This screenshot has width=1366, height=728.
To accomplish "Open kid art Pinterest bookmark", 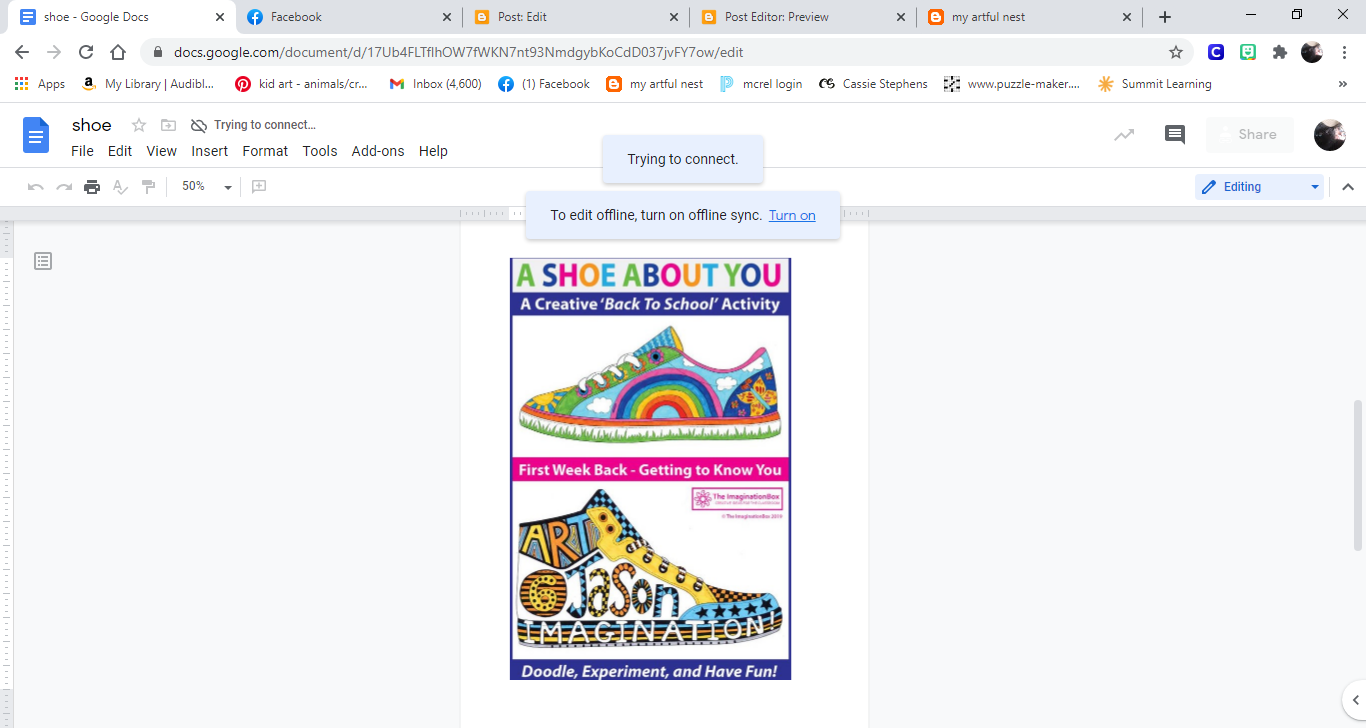I will [x=302, y=84].
